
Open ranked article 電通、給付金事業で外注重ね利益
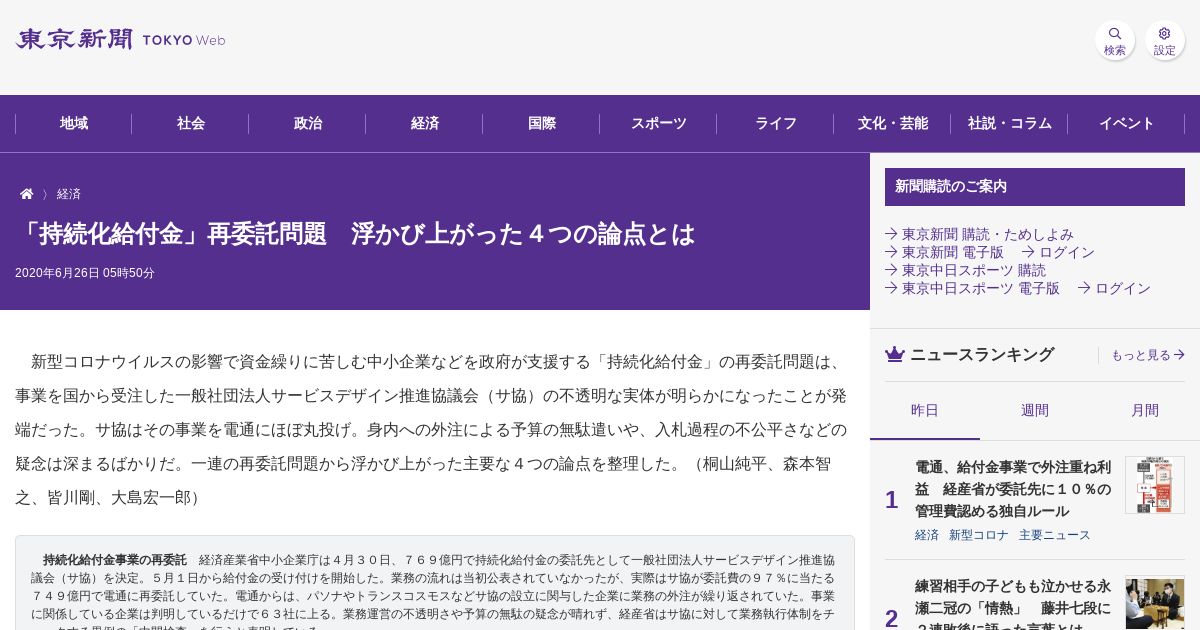click(1013, 489)
